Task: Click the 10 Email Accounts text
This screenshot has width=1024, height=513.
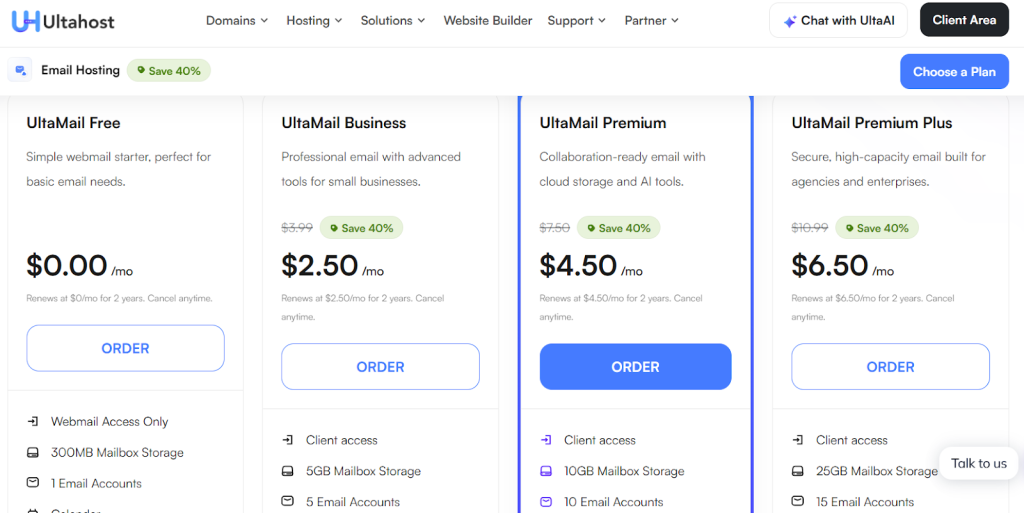Action: coord(614,501)
